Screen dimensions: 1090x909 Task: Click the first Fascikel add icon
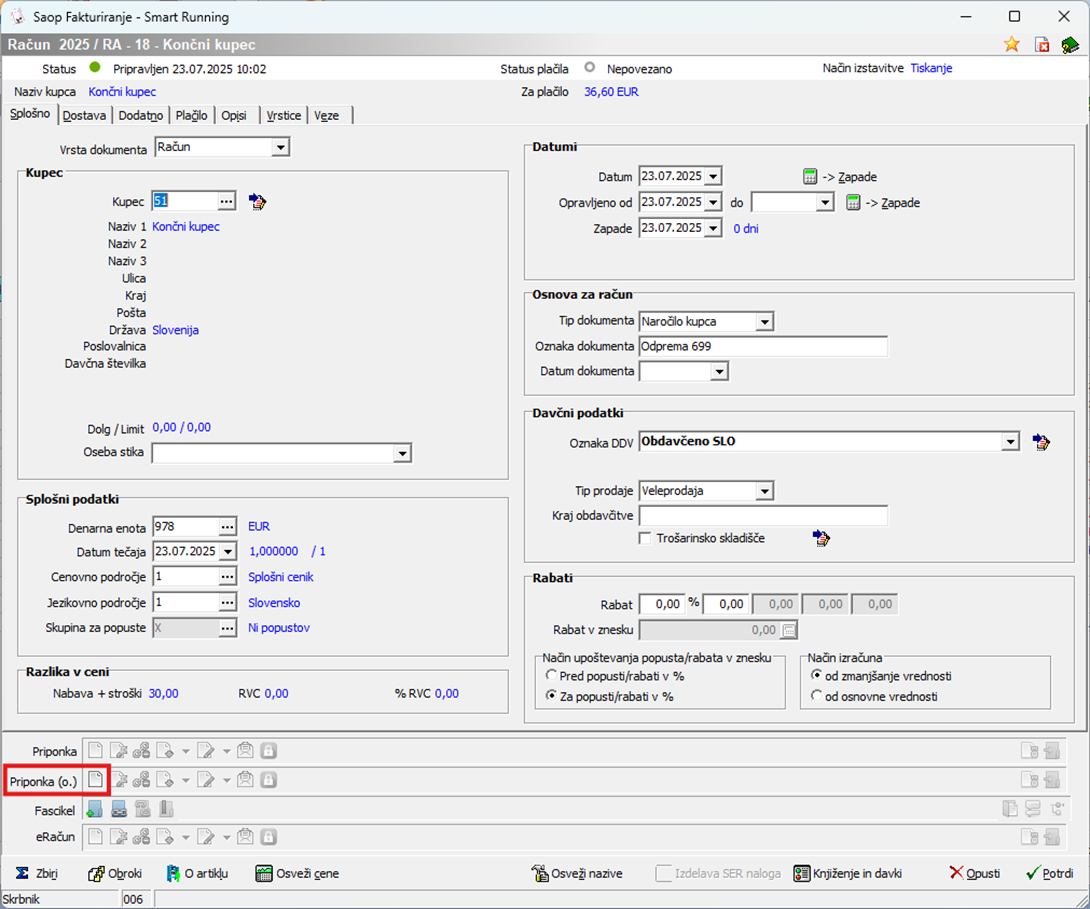(x=95, y=809)
